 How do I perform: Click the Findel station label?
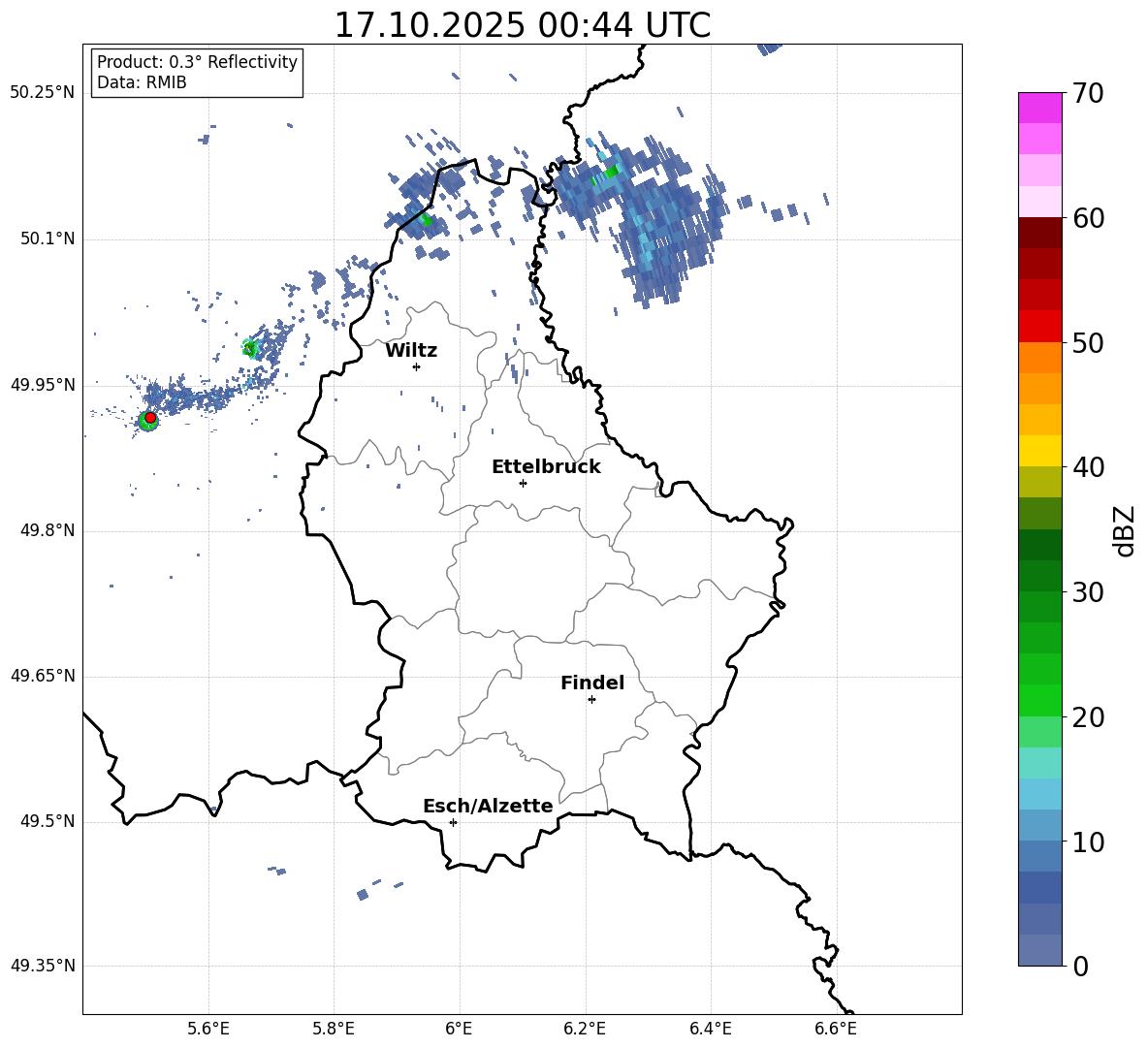[592, 683]
